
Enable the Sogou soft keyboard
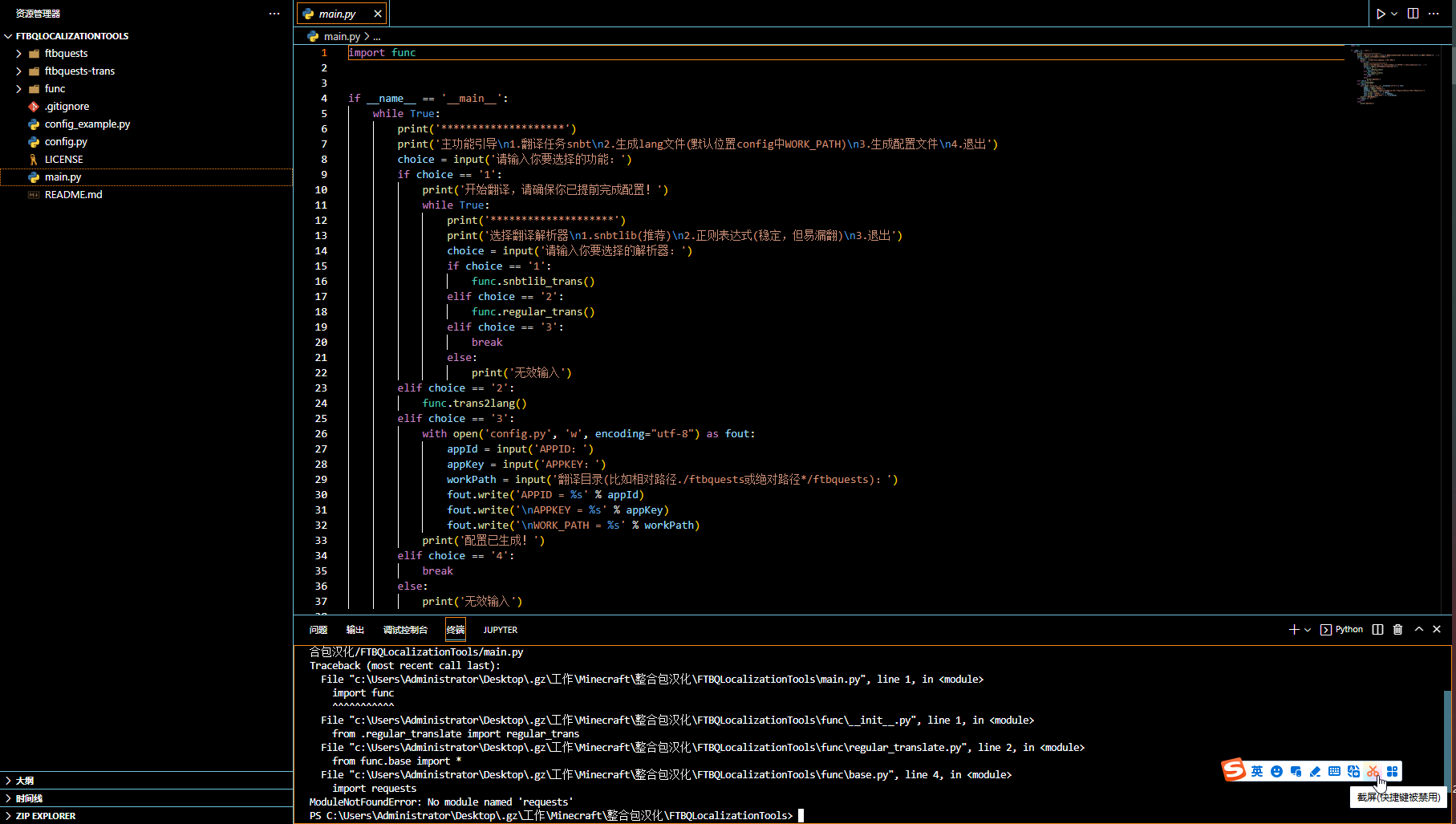[x=1334, y=771]
